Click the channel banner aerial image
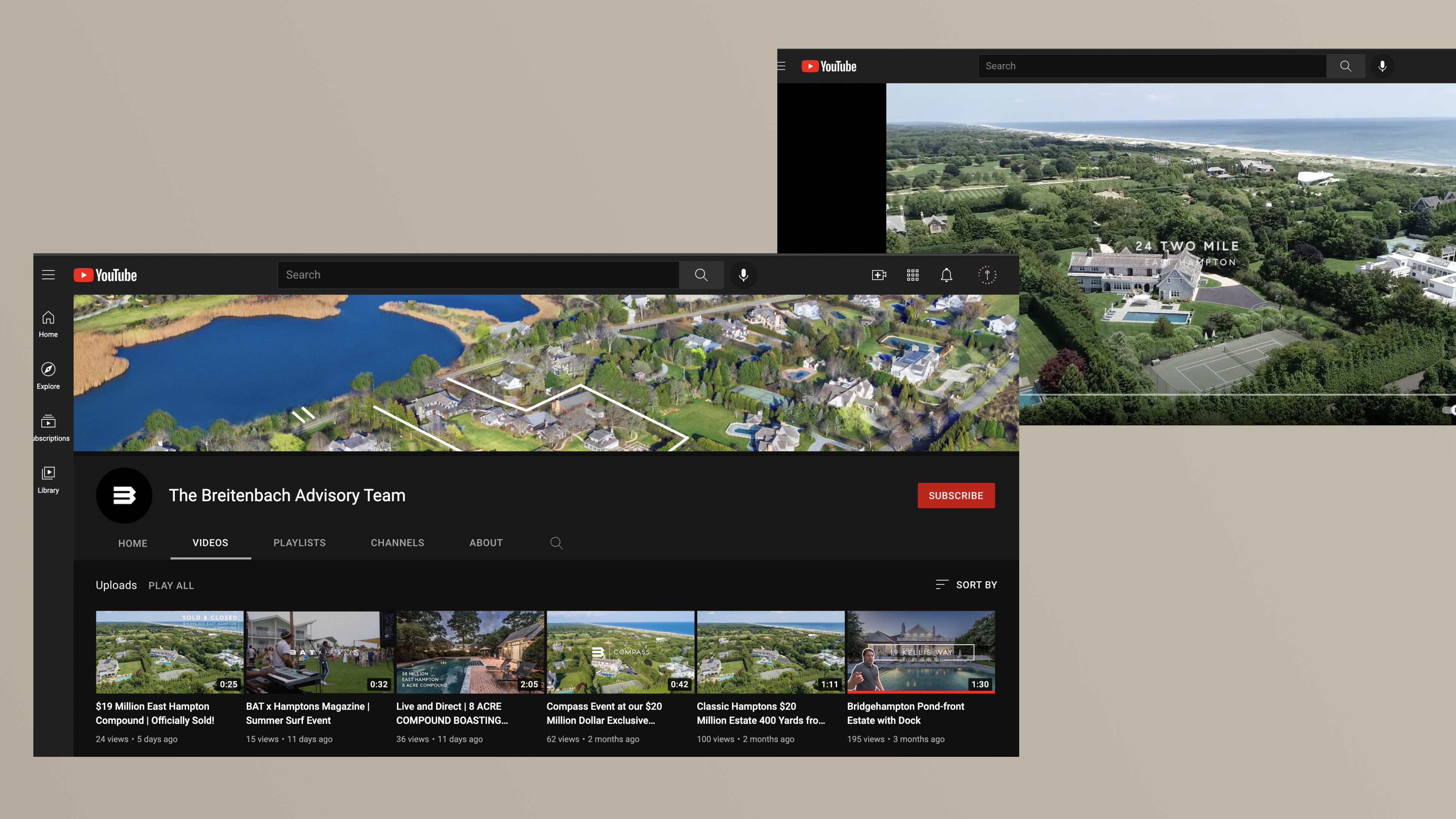 click(546, 372)
